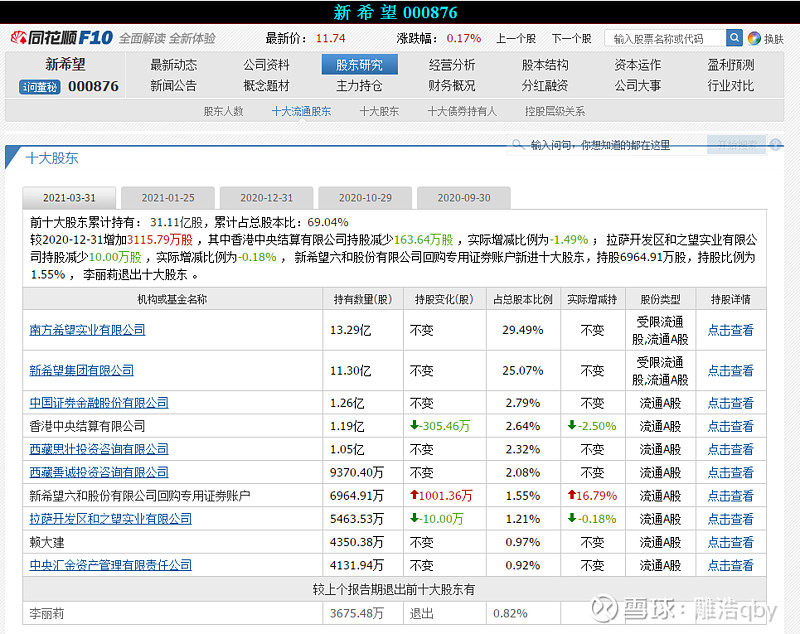Click 点击查看 for 中国证券金融 row
800x634 pixels.
tap(731, 403)
